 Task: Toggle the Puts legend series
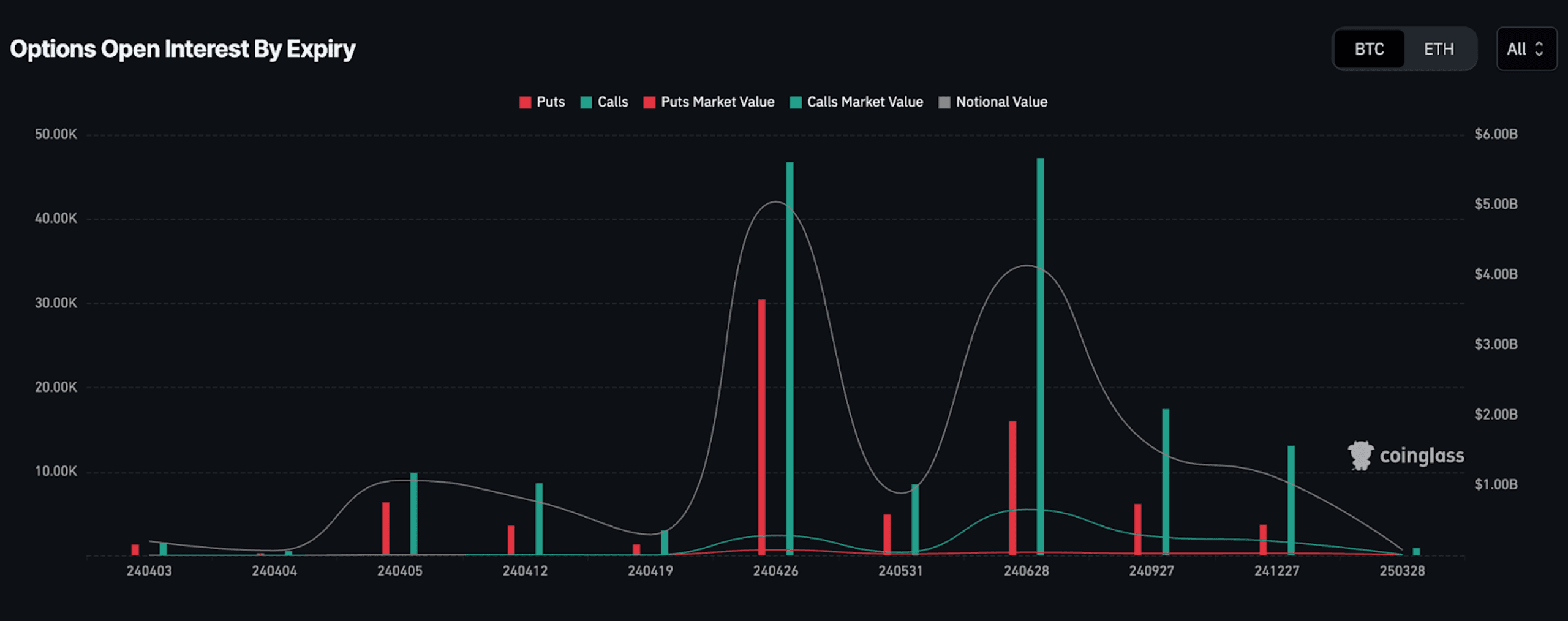[x=542, y=102]
